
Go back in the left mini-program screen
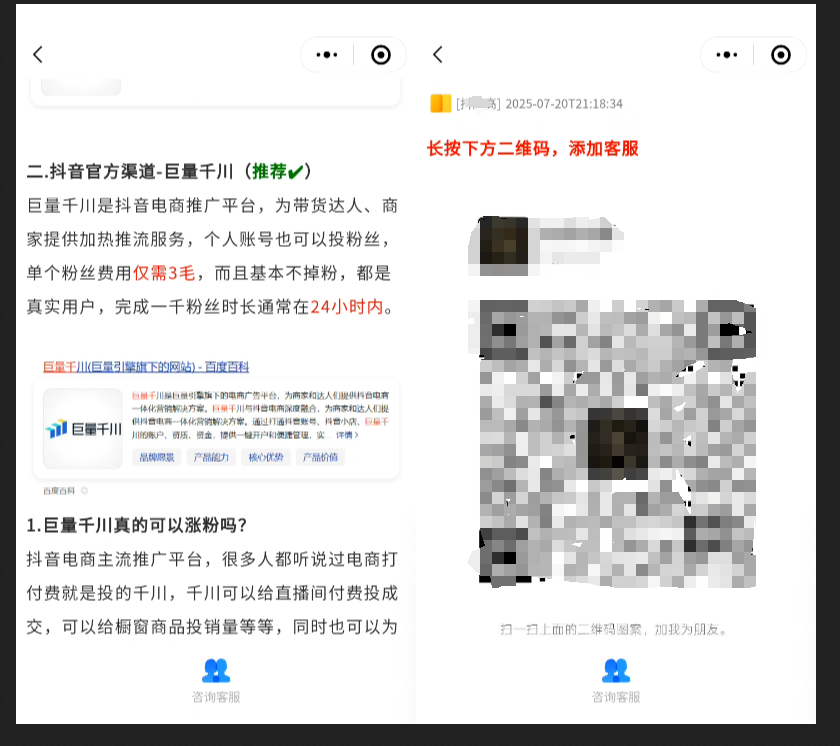tap(38, 55)
